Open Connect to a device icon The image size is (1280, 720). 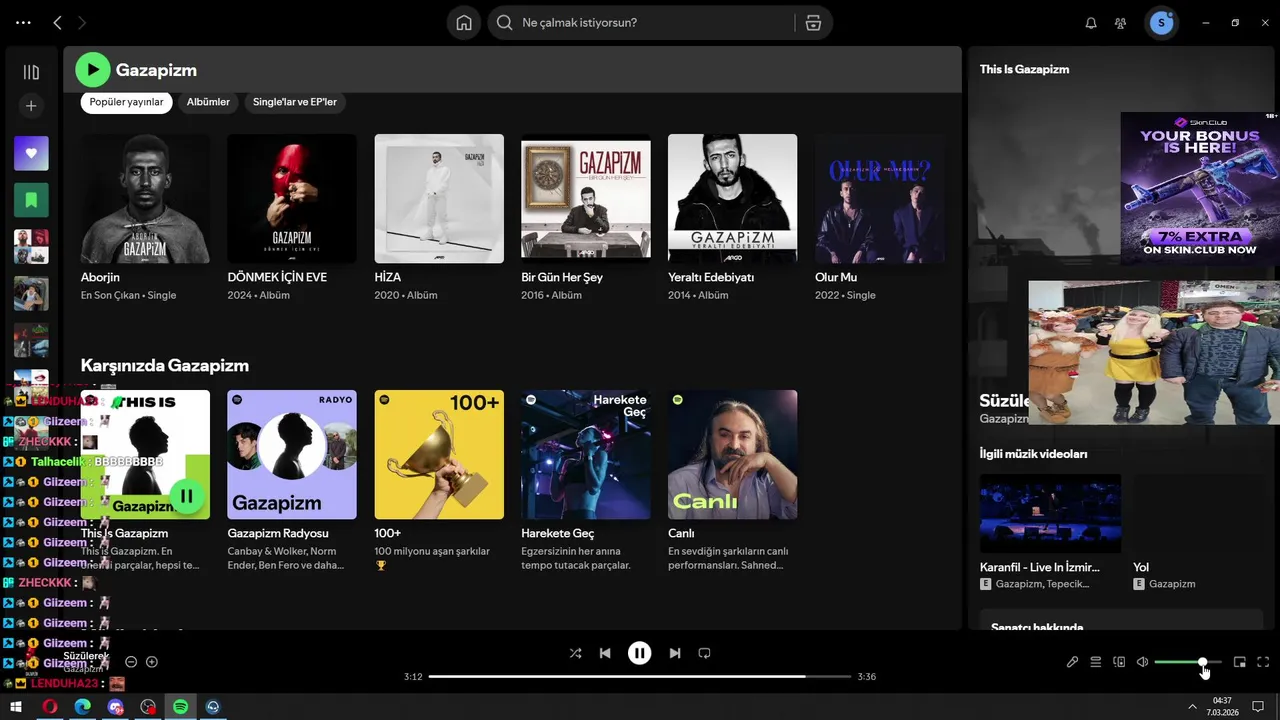1119,662
